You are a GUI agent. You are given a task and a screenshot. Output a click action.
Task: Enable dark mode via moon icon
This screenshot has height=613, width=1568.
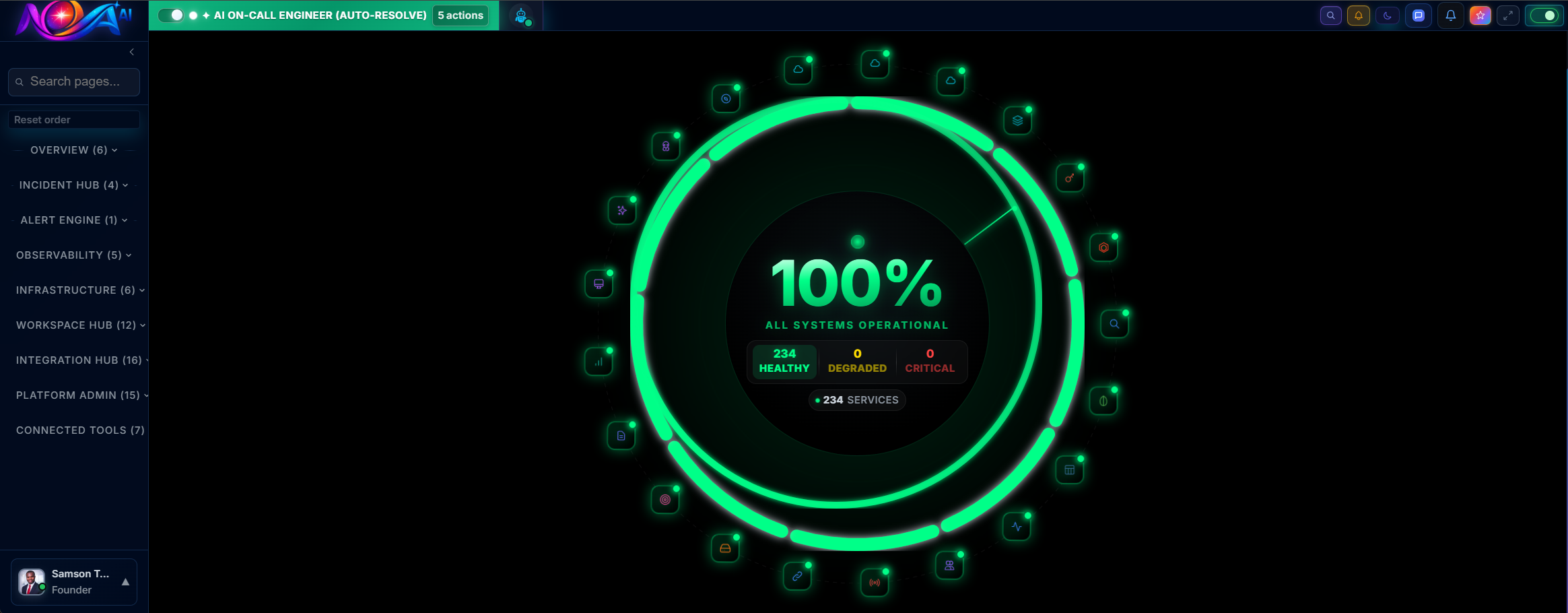pos(1387,15)
